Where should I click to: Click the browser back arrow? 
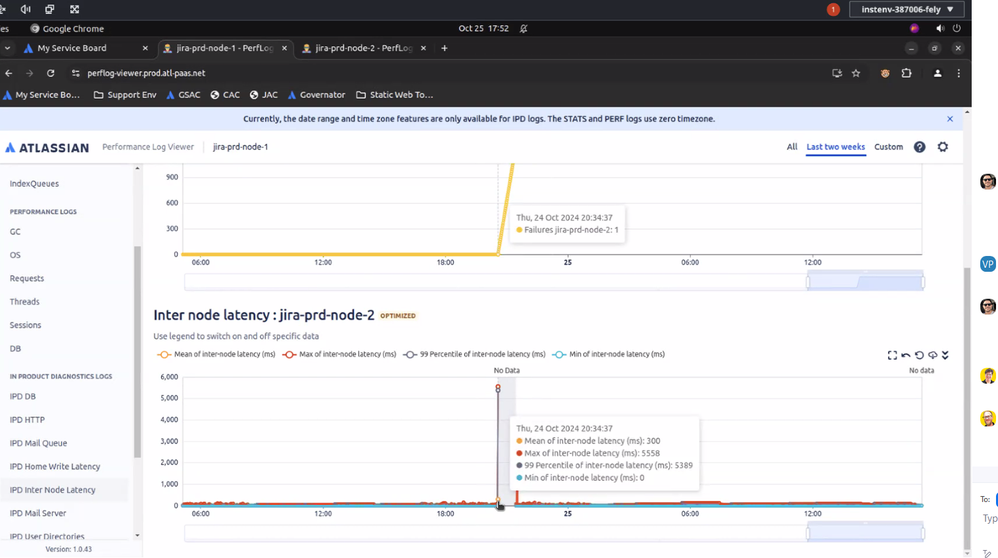click(9, 73)
